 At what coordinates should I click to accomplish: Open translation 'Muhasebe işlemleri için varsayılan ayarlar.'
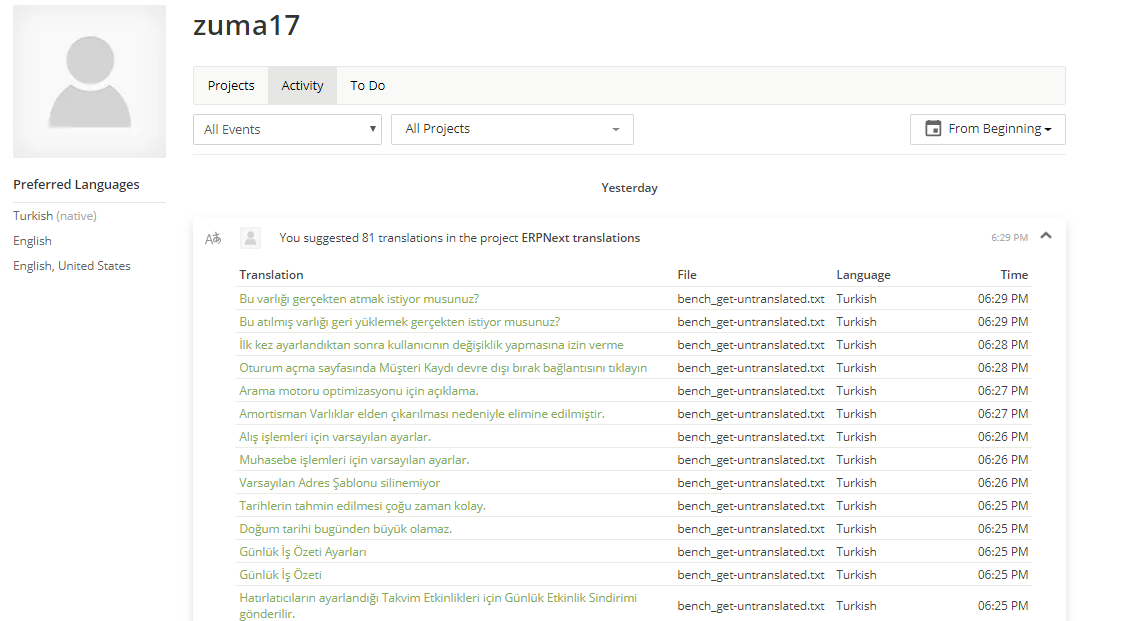tap(355, 459)
